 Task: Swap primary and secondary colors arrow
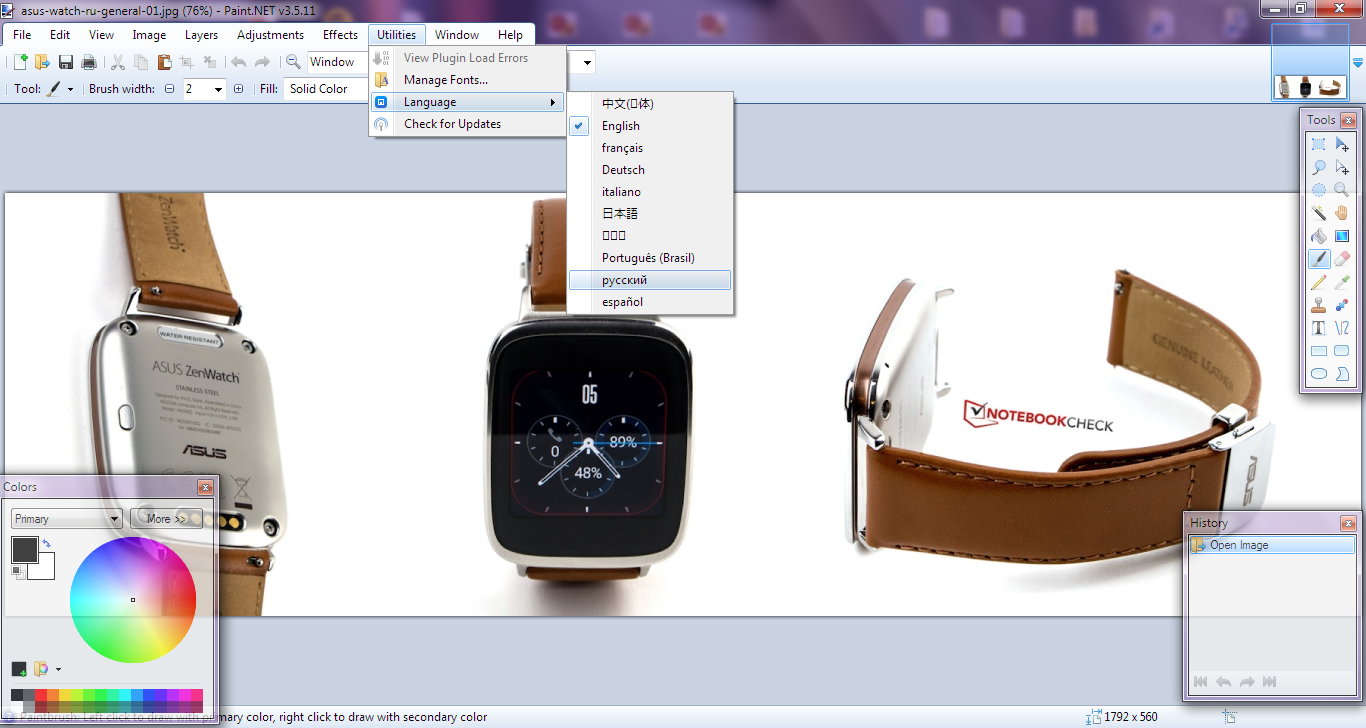(47, 543)
